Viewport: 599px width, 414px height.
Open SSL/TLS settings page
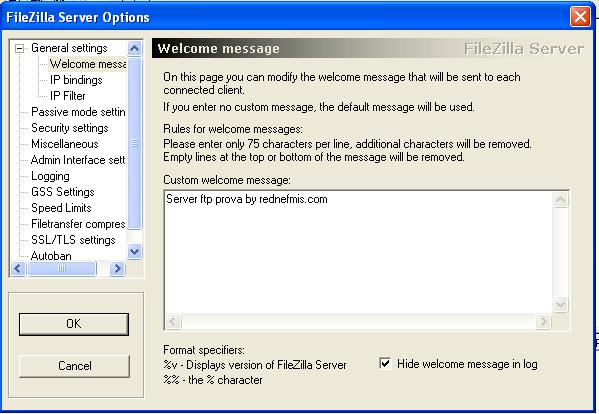pos(73,240)
